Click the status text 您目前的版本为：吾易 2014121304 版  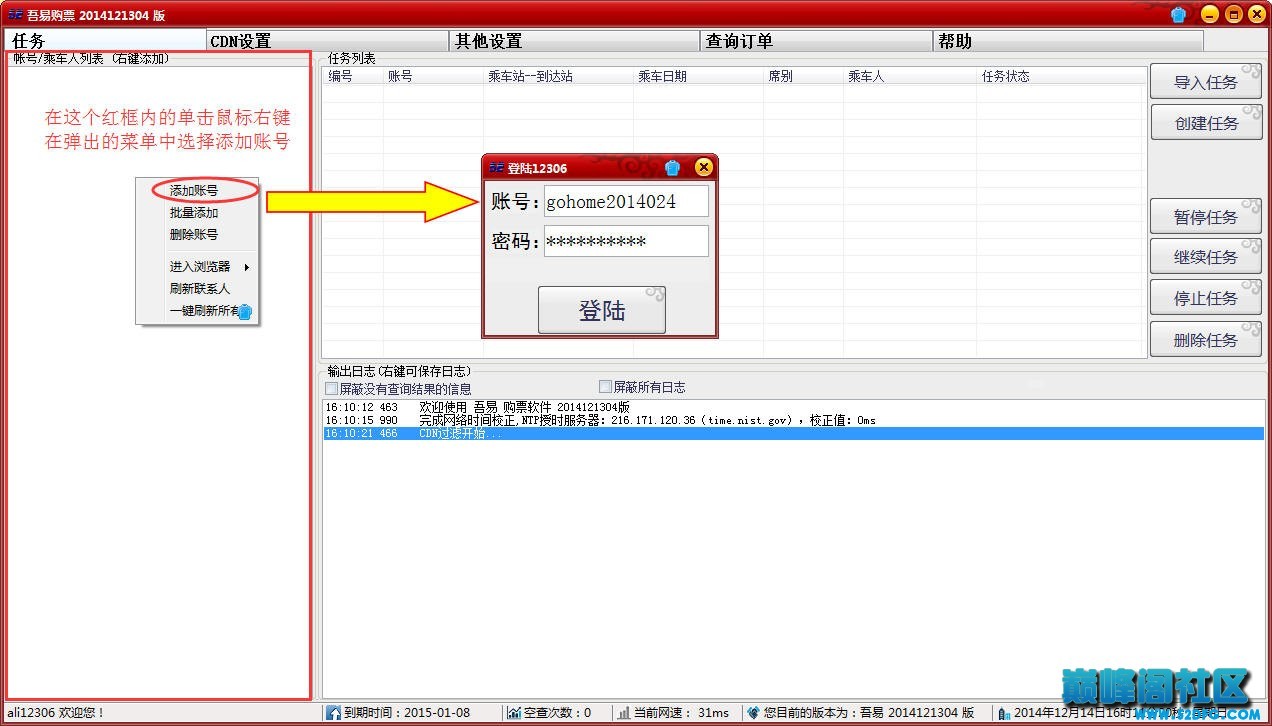(869, 713)
